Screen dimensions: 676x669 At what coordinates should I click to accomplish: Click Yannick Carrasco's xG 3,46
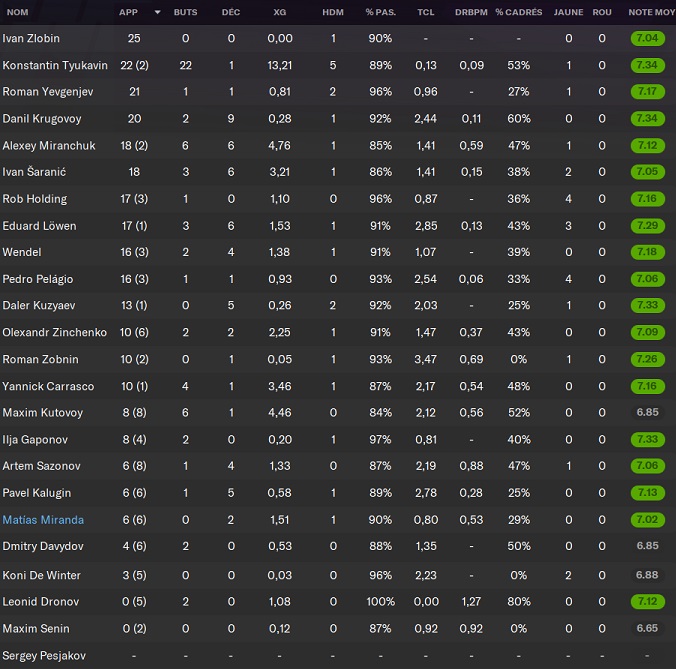point(280,386)
